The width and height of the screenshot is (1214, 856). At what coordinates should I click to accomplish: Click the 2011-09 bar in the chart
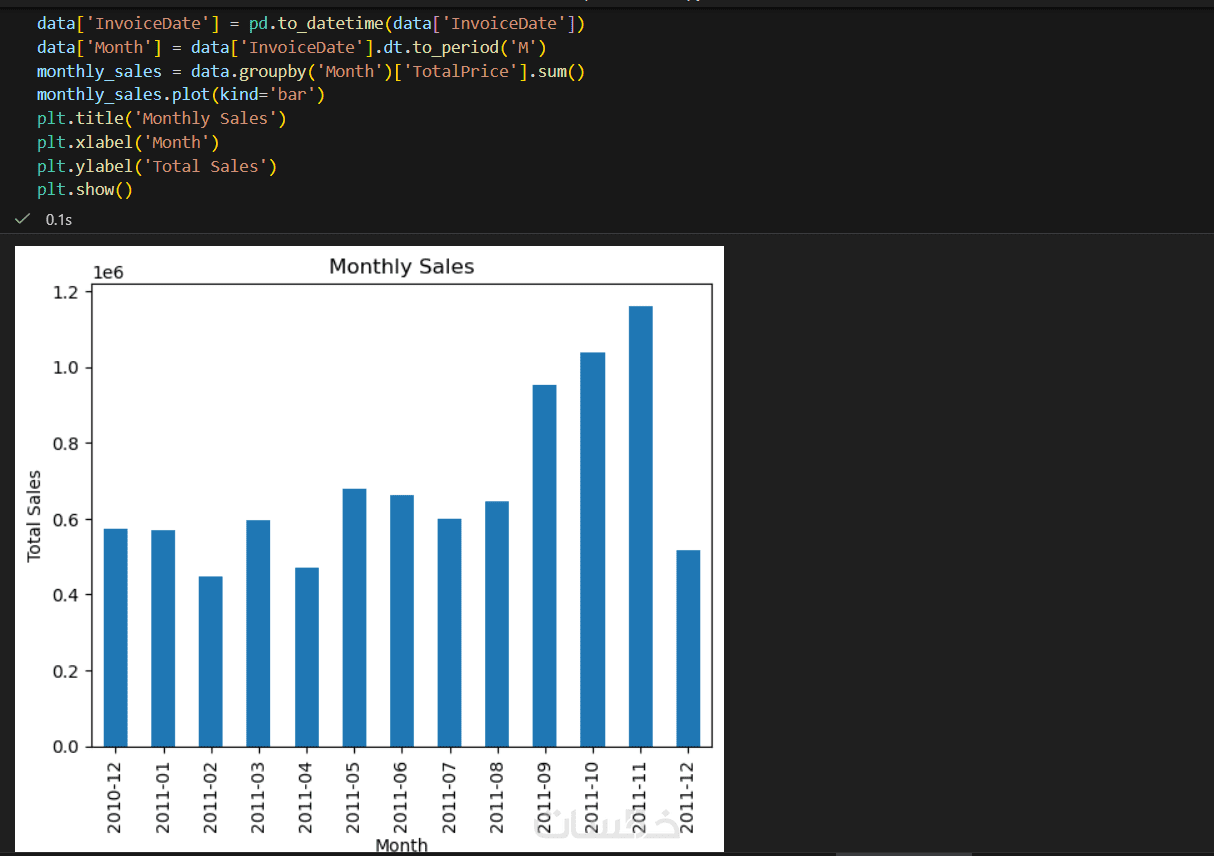click(x=545, y=566)
